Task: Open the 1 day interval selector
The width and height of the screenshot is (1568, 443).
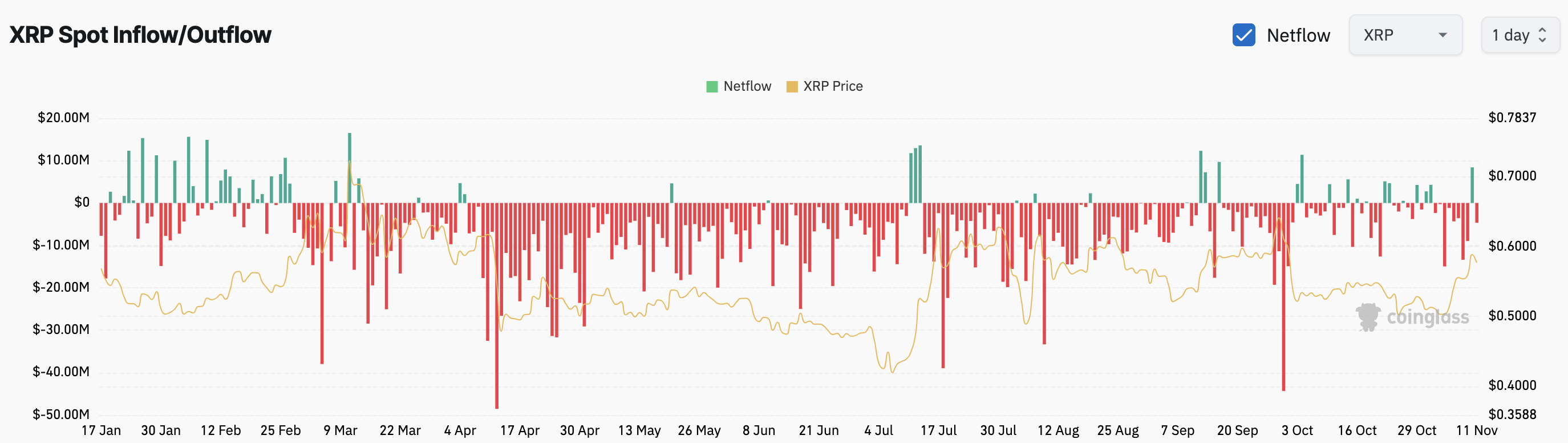Action: pyautogui.click(x=1519, y=35)
